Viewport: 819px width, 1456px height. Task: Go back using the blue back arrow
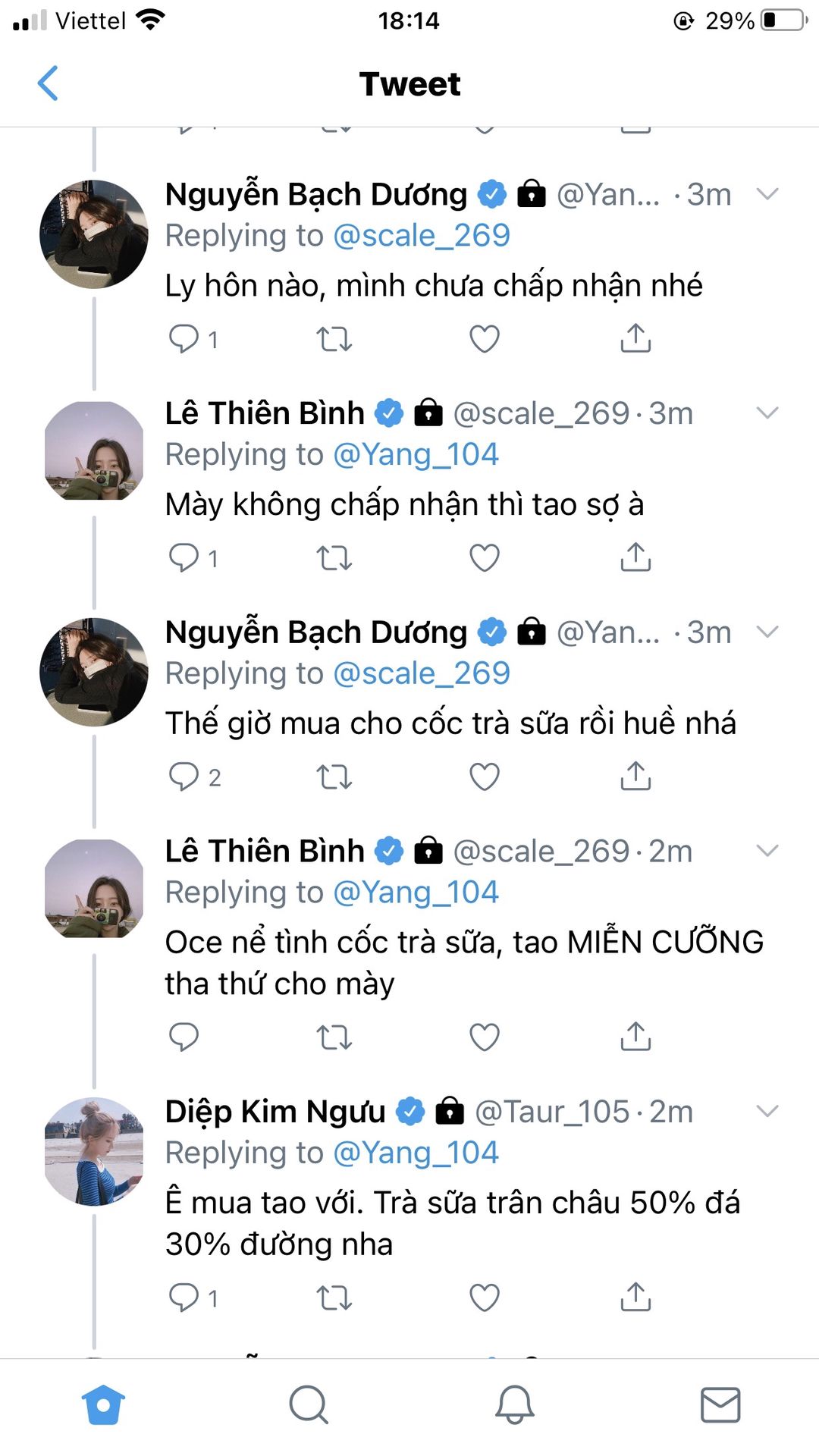tap(48, 83)
